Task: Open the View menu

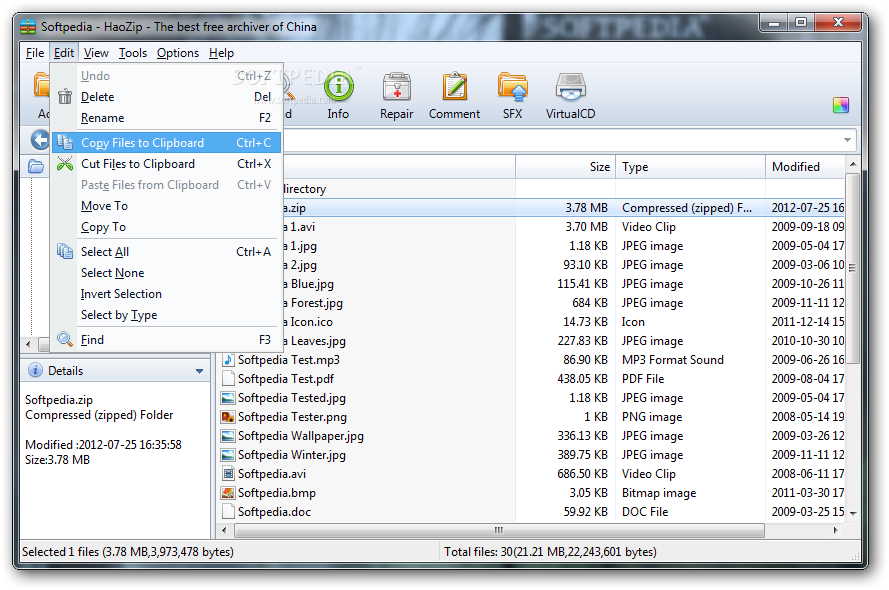Action: (96, 53)
